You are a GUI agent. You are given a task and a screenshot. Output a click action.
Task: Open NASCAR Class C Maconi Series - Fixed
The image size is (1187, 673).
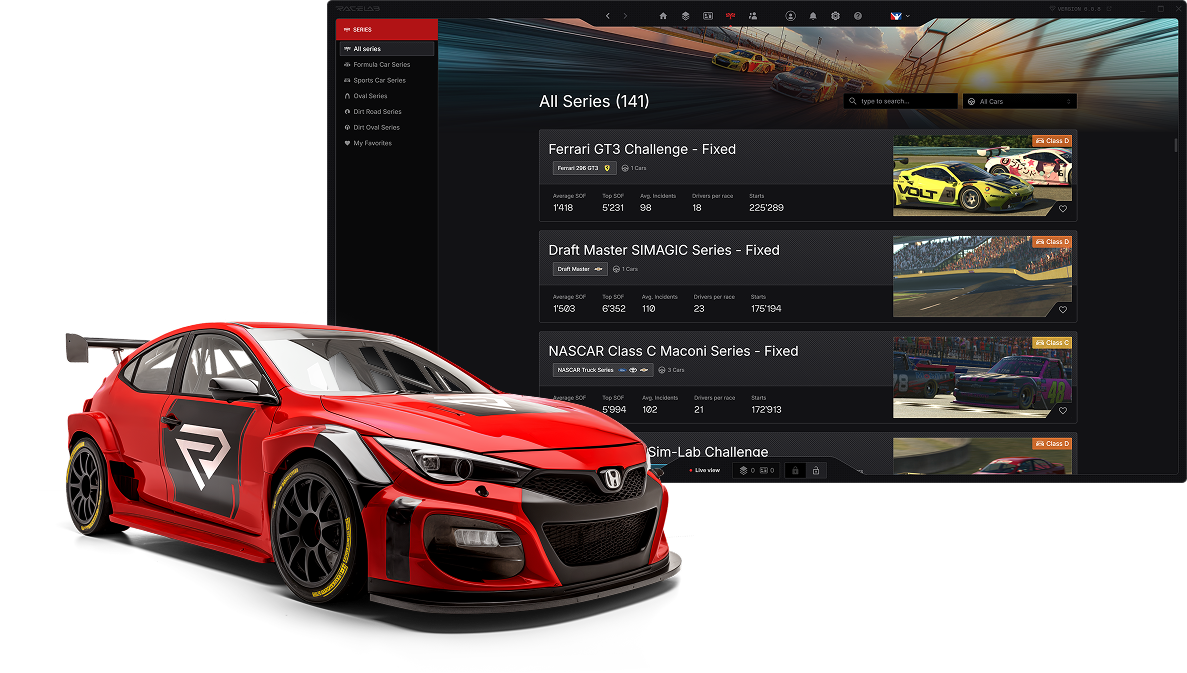(673, 351)
